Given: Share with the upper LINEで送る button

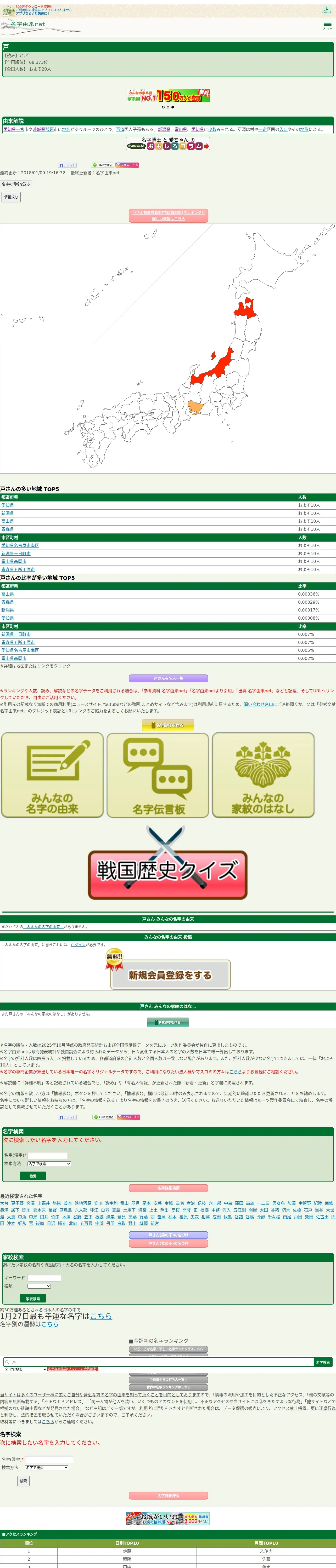Looking at the screenshot, I should [x=102, y=165].
